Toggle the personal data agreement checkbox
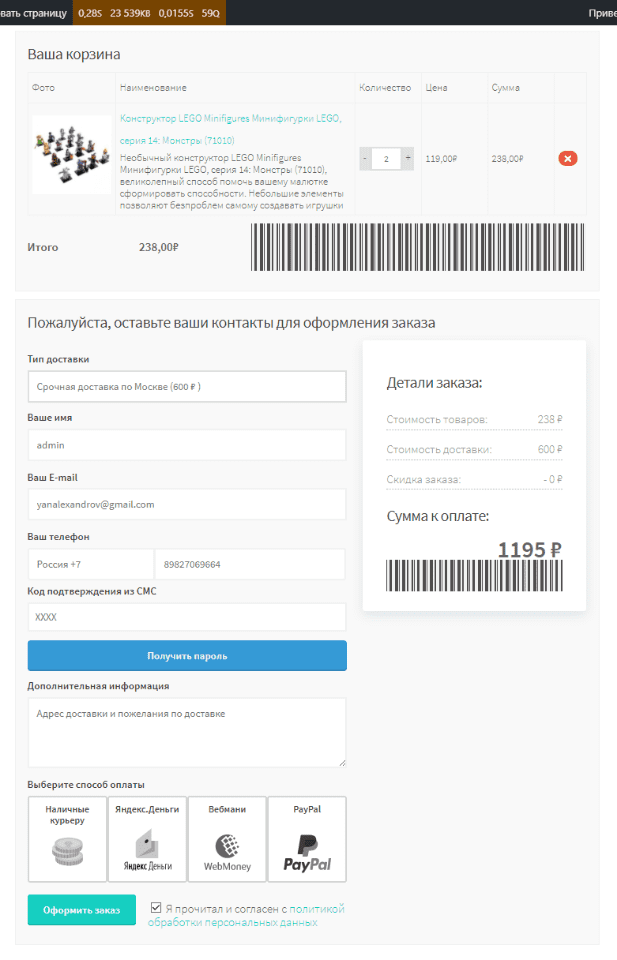Image resolution: width=617 pixels, height=960 pixels. pos(156,908)
